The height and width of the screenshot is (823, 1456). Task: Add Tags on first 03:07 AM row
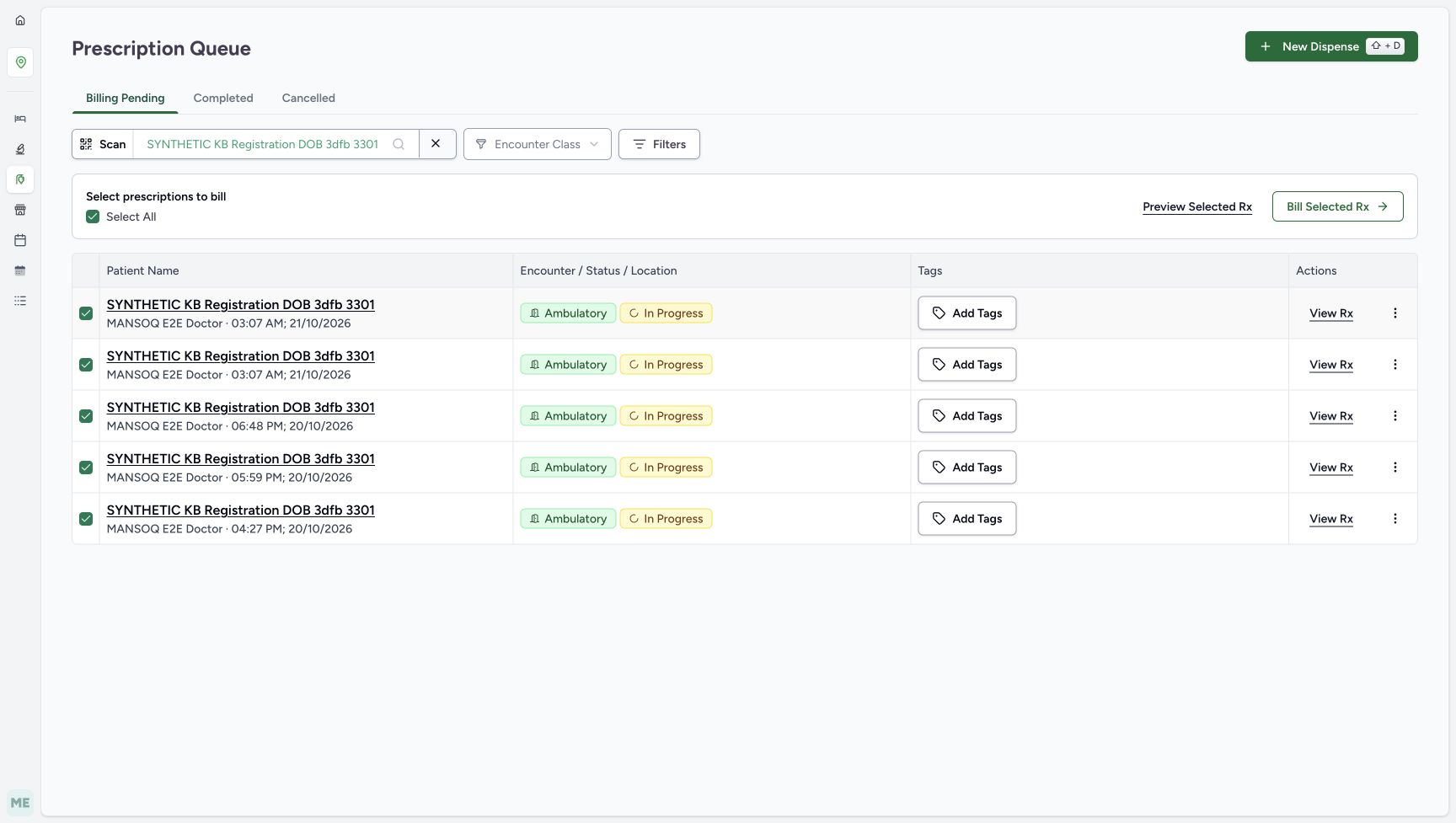point(967,313)
